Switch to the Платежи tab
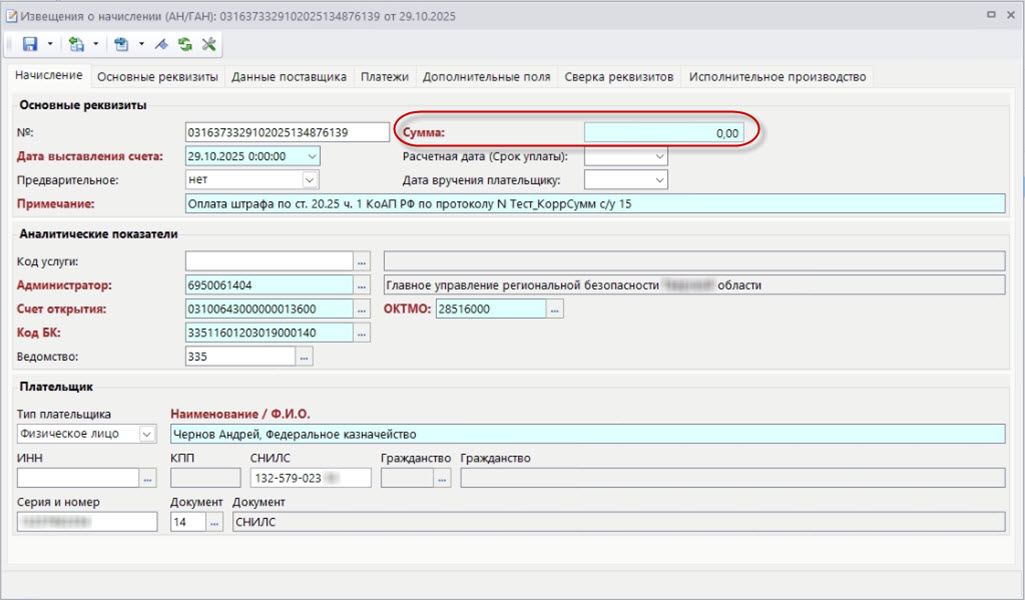The image size is (1025, 600). tap(384, 77)
